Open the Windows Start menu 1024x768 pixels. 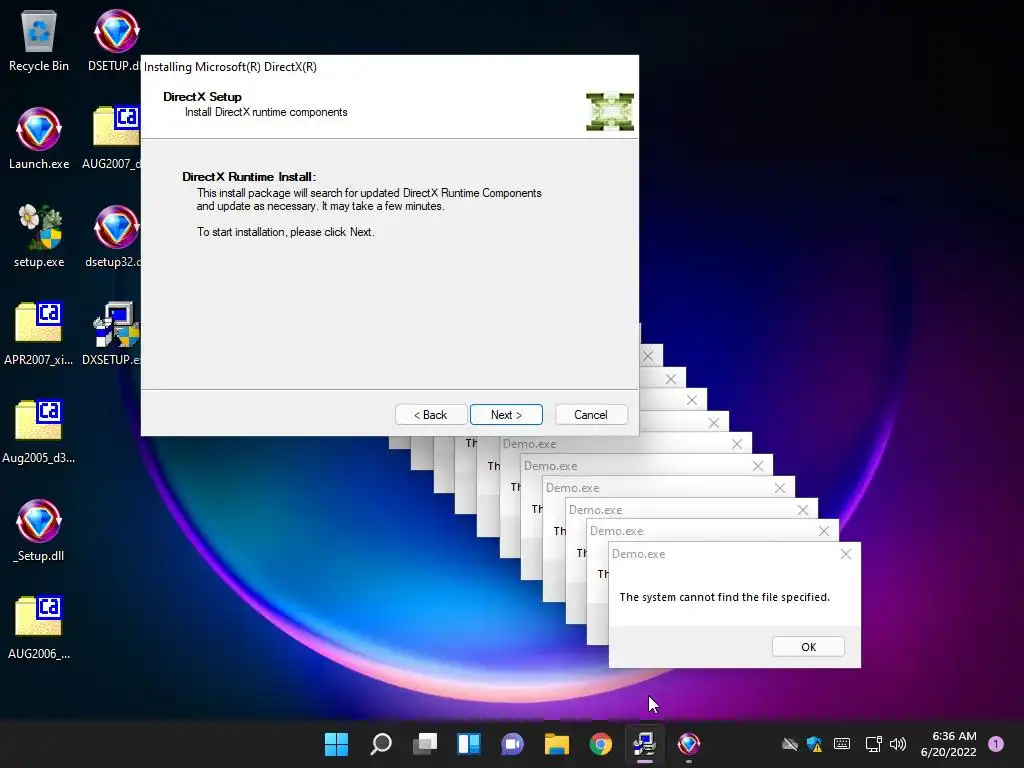[x=337, y=744]
